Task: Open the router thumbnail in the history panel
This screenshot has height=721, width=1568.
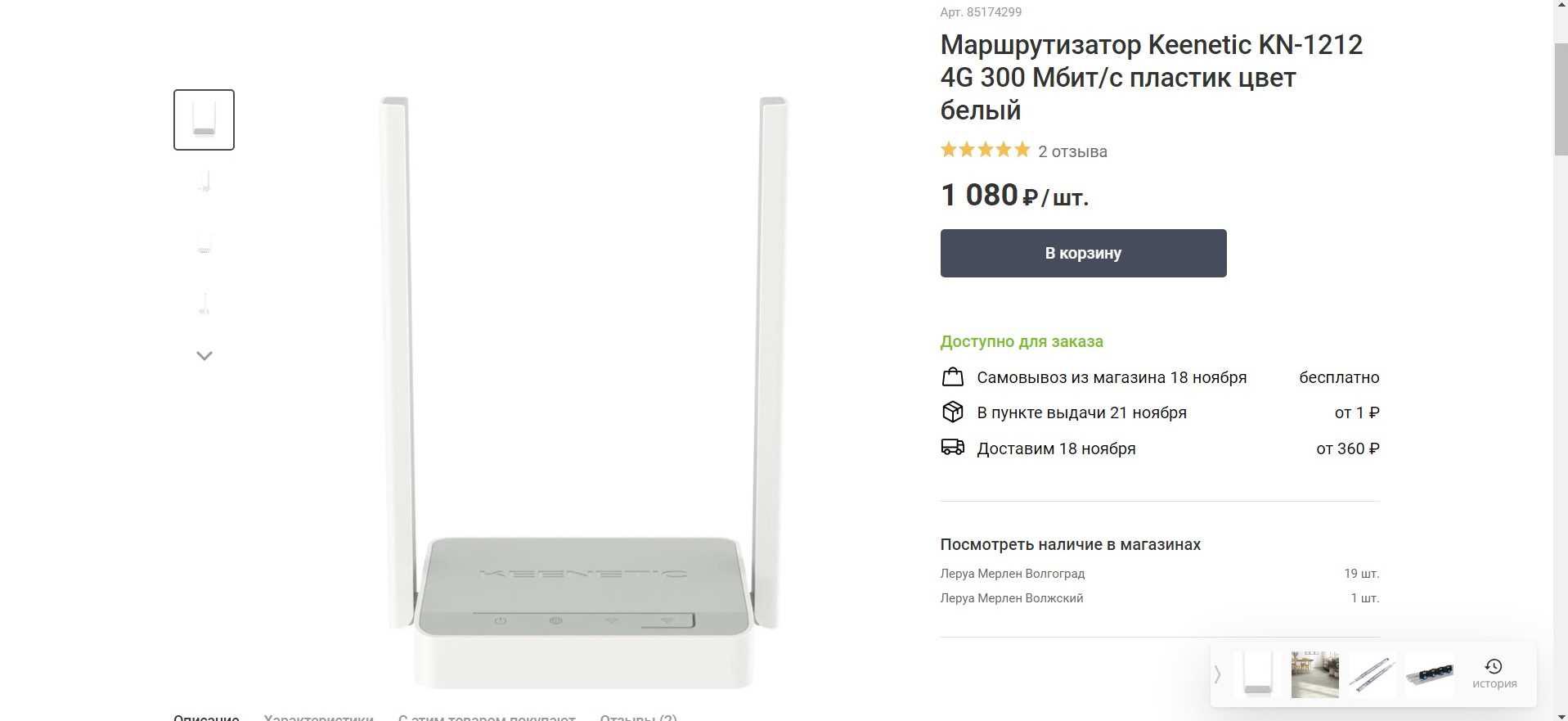Action: pyautogui.click(x=1258, y=674)
